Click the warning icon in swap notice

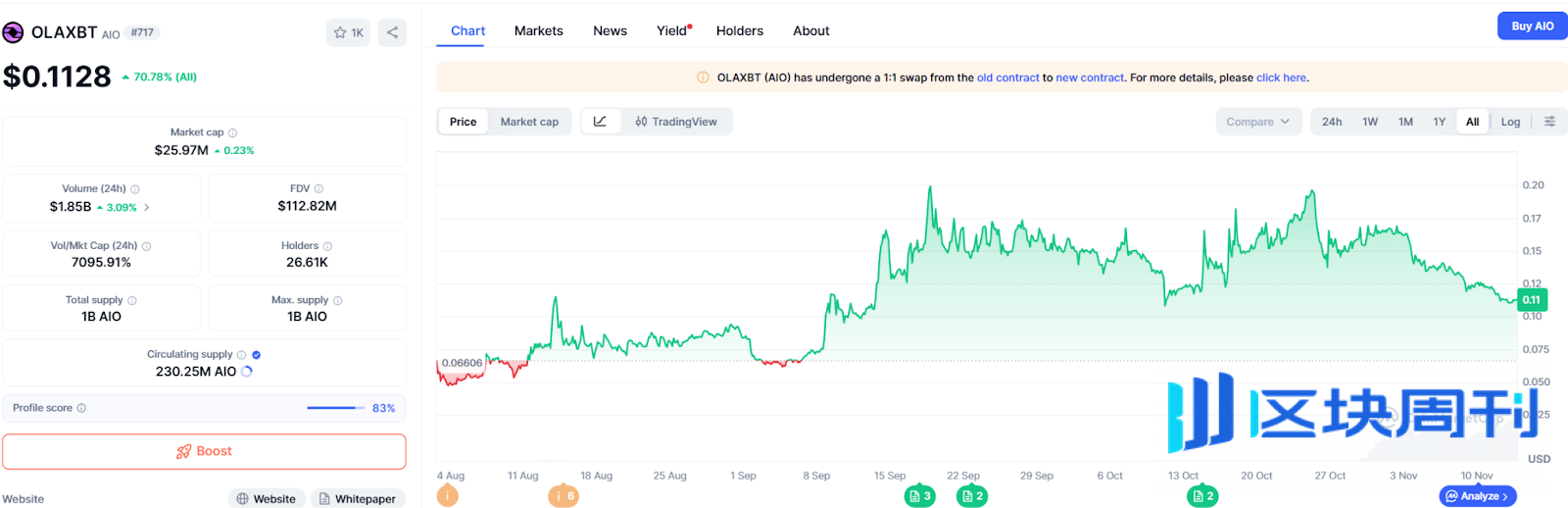click(x=703, y=77)
